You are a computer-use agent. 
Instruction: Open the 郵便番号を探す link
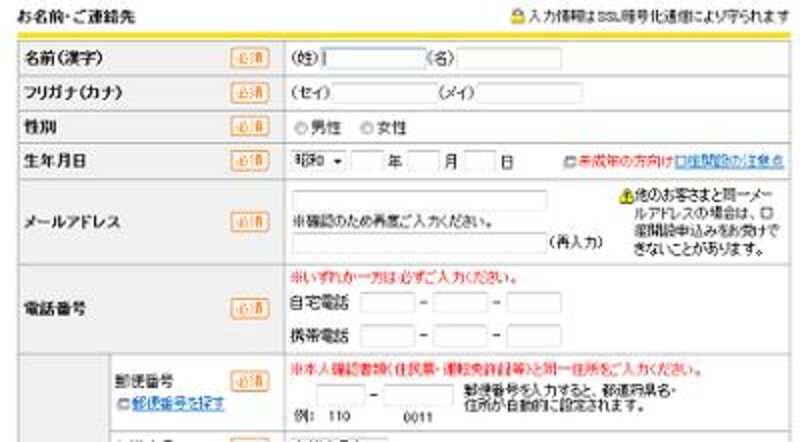pyautogui.click(x=178, y=404)
